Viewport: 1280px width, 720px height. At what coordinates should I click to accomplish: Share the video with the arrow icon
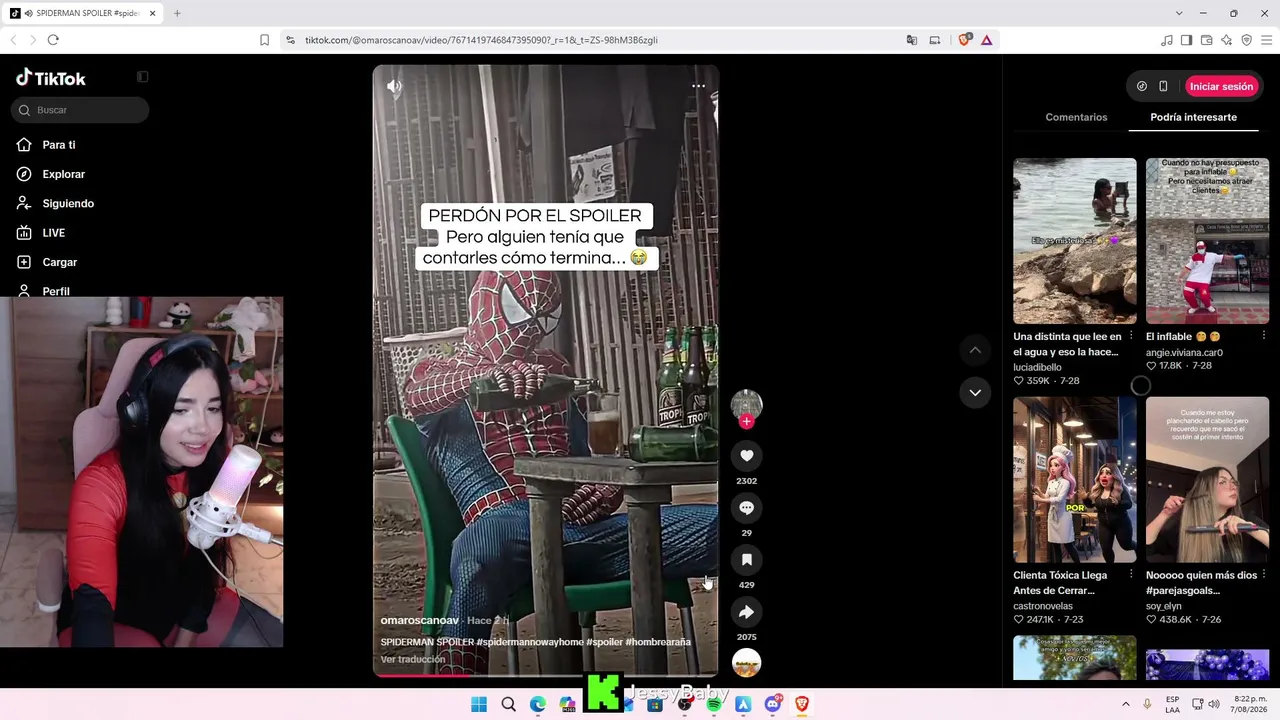(x=746, y=612)
